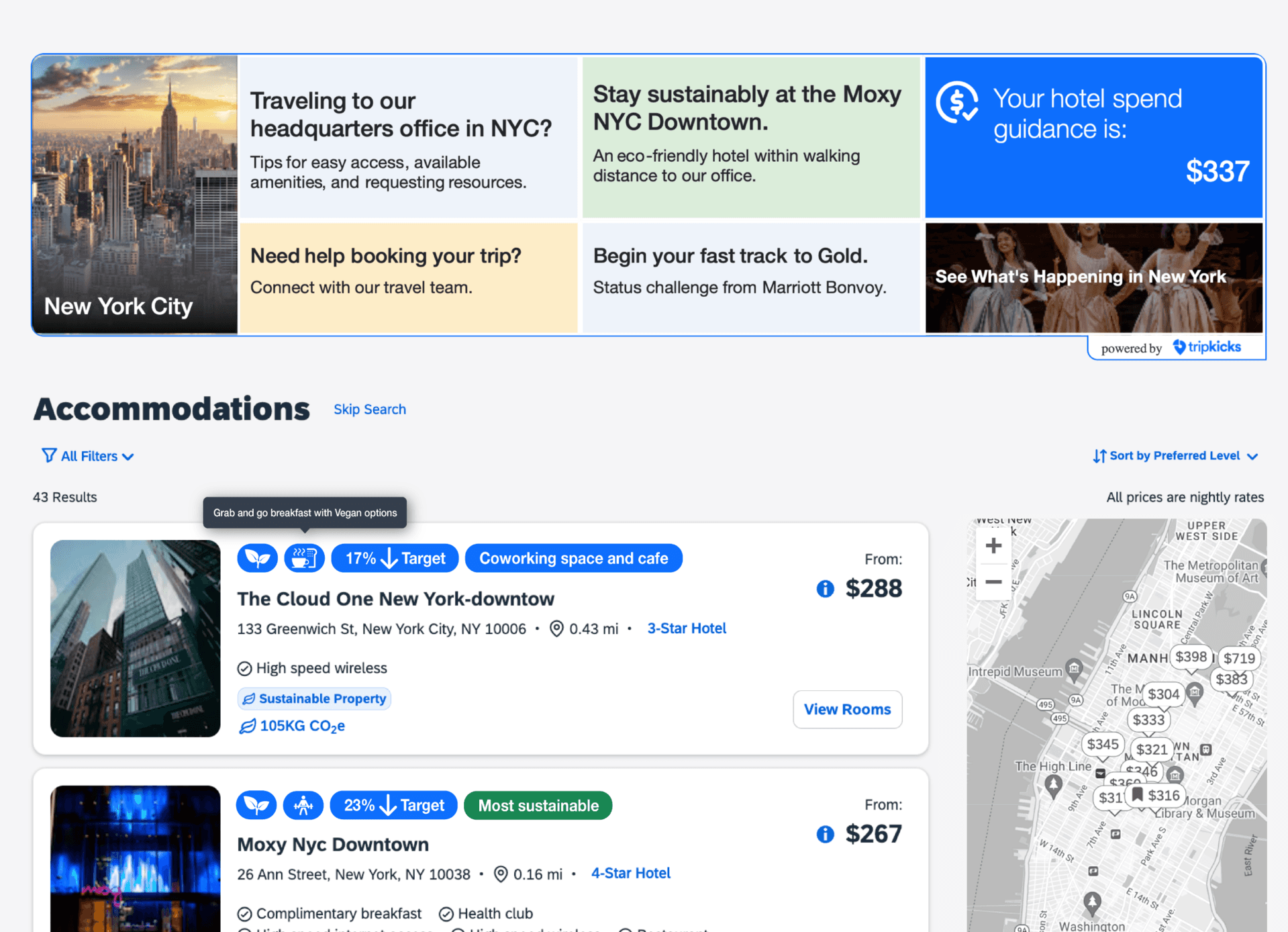The image size is (1288, 932).
Task: Click the Health club amenity text
Action: click(495, 913)
